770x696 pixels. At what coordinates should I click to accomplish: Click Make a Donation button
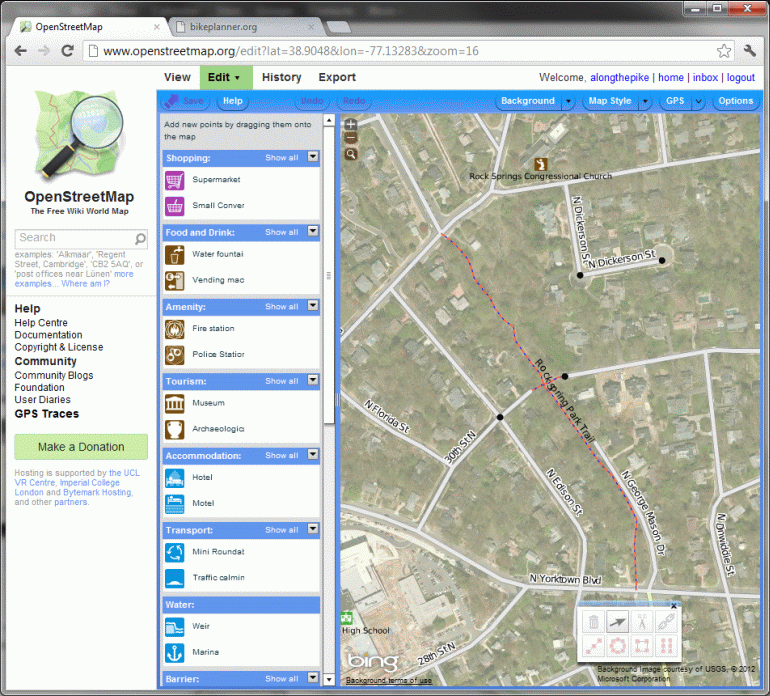click(81, 447)
